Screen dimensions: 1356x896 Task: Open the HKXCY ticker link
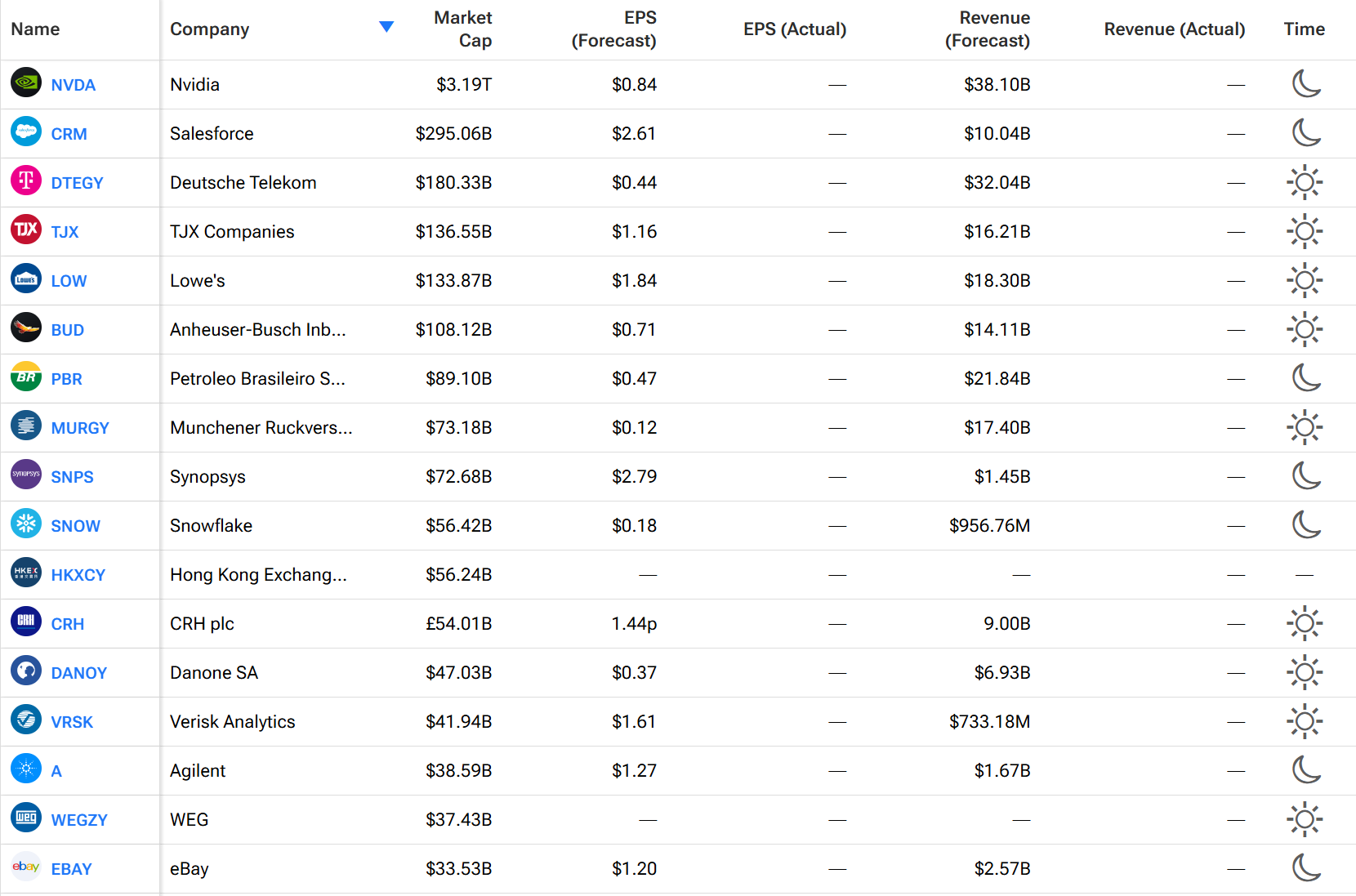[78, 575]
